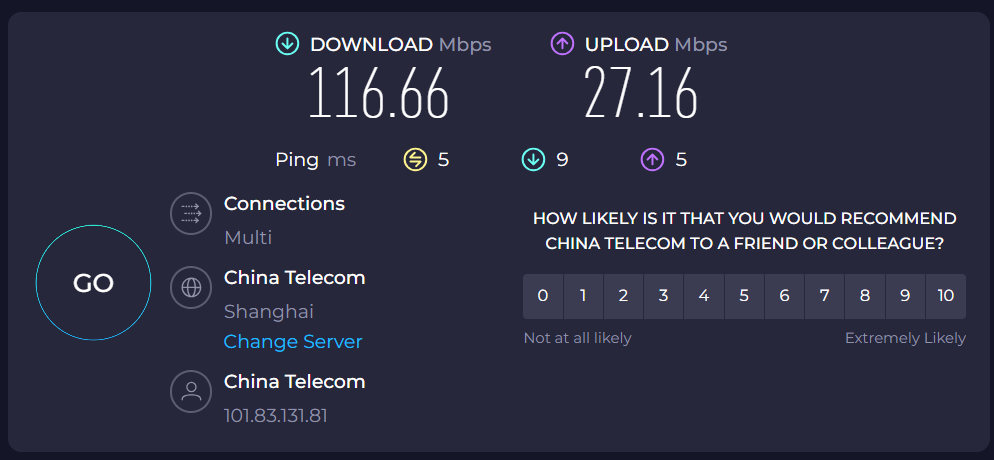Rate China Telecom a 7
The width and height of the screenshot is (994, 460).
pyautogui.click(x=824, y=296)
